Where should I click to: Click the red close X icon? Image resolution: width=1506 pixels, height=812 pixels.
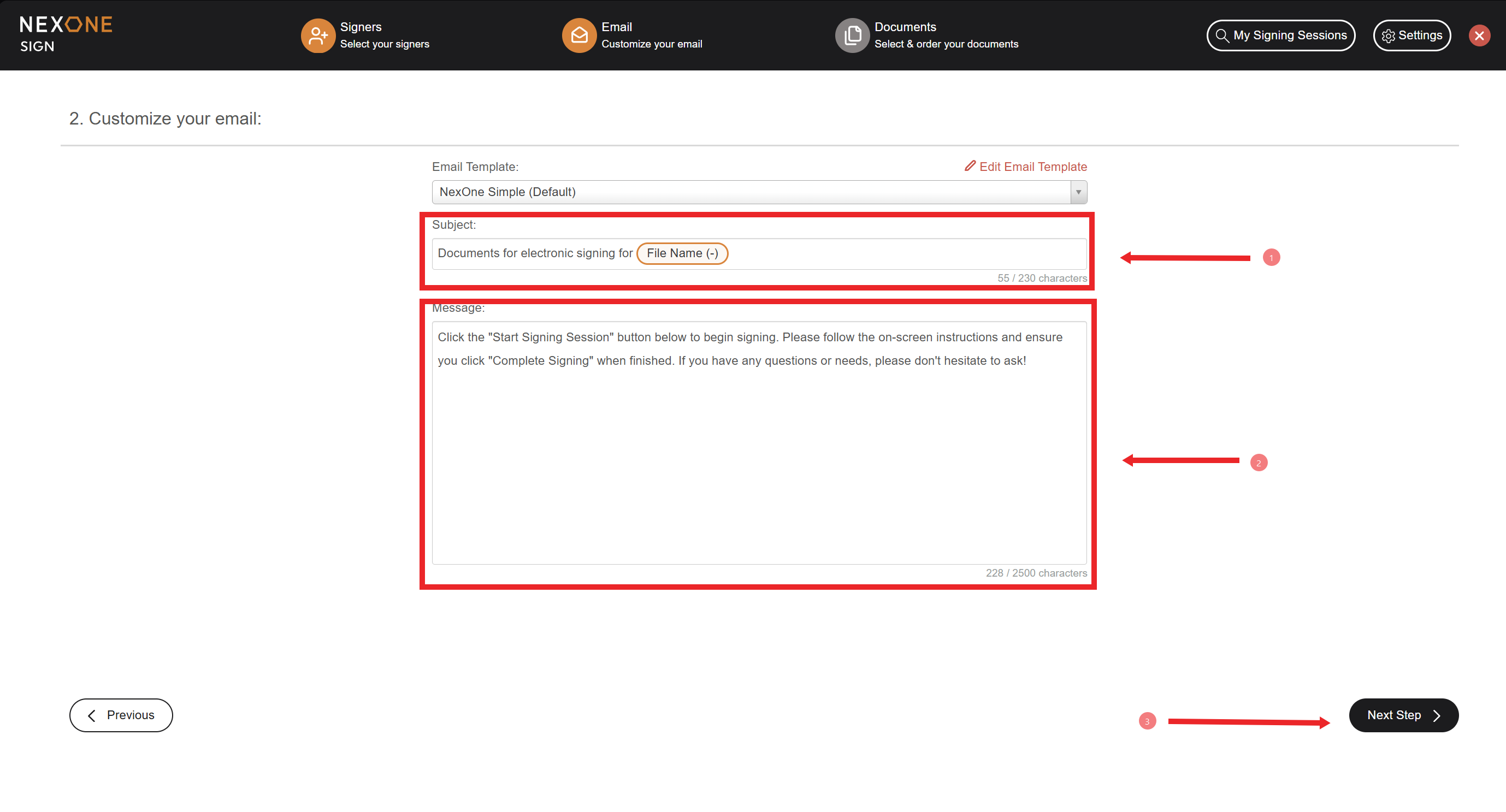1479,35
